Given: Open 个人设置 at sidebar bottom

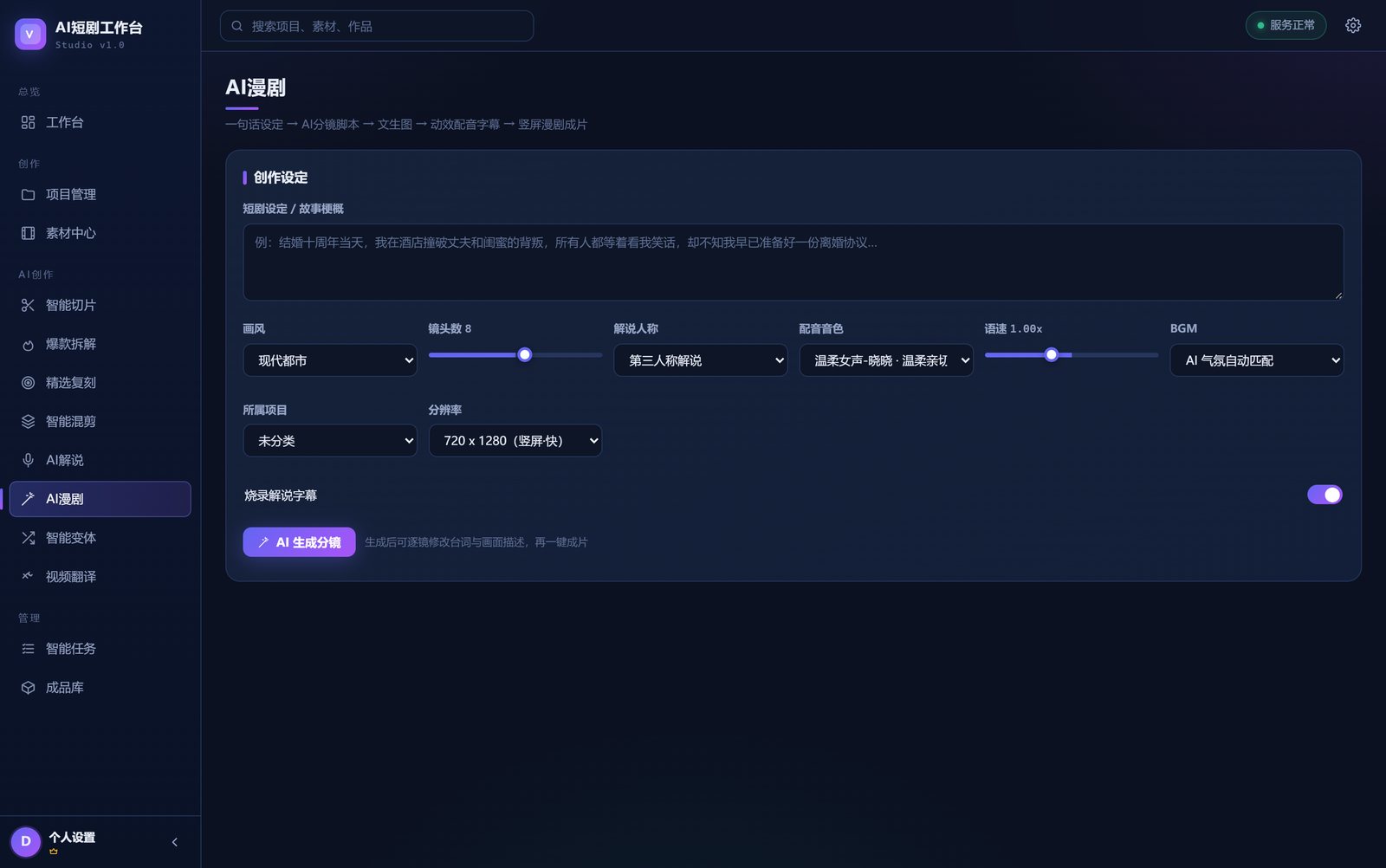Looking at the screenshot, I should [72, 838].
